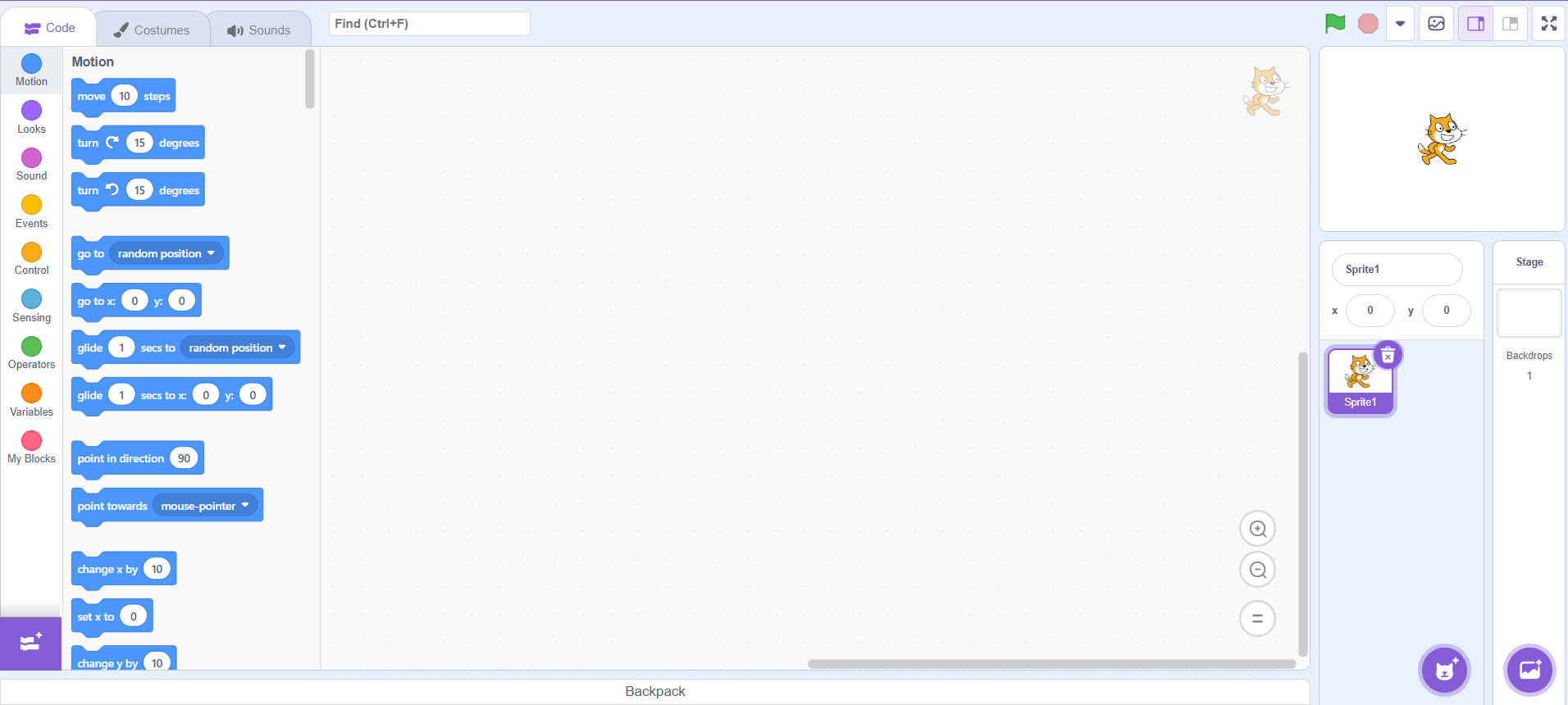Select the Stage backdrop thumbnail
The image size is (1568, 705).
(1529, 312)
